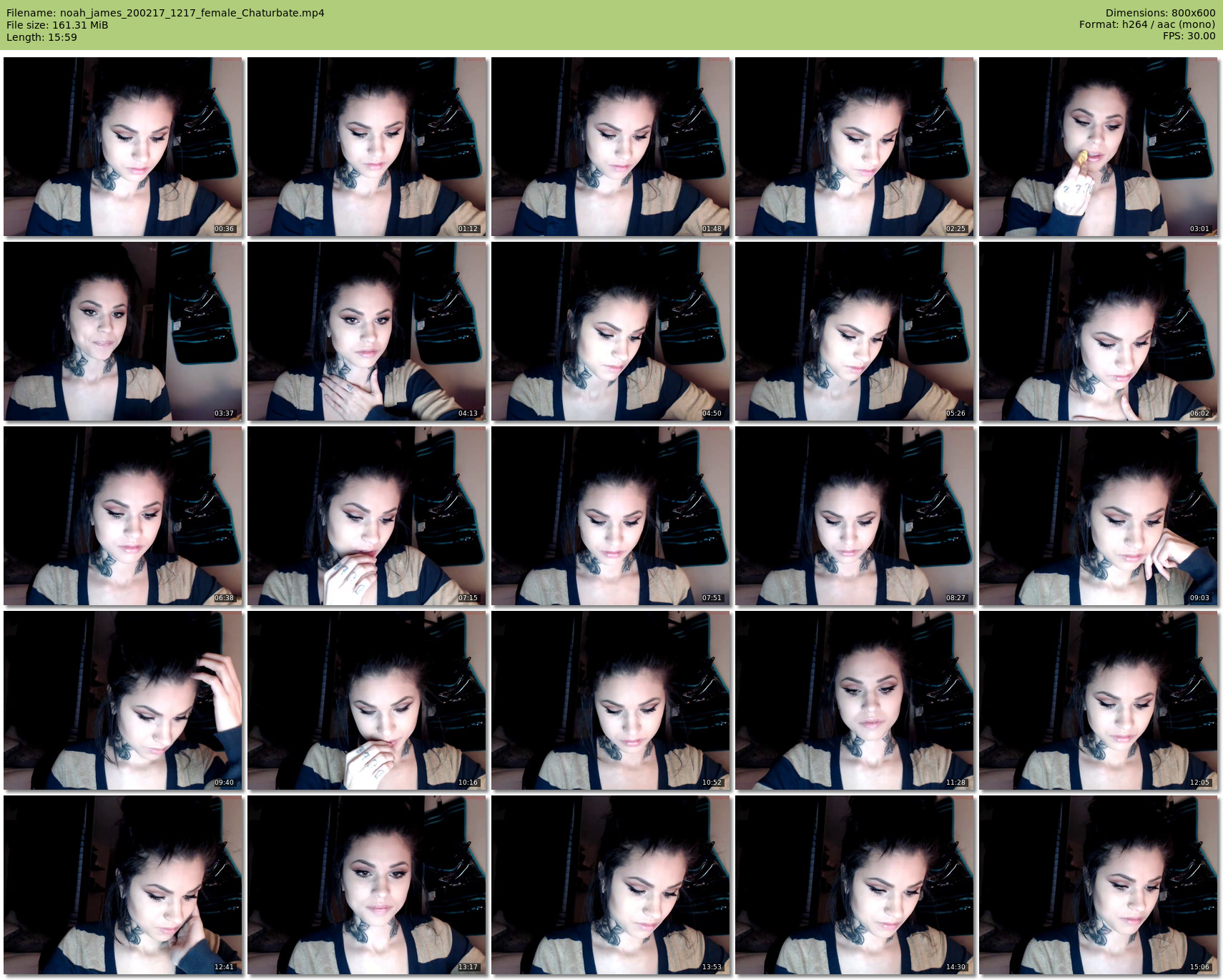The height and width of the screenshot is (980, 1223).
Task: Open the frame timestamped 04:13
Action: click(x=367, y=331)
